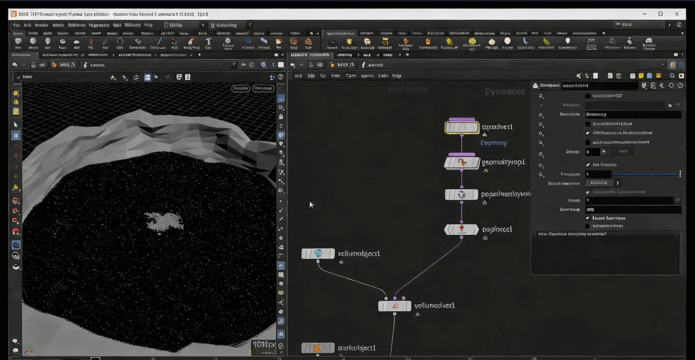Open the Layout menu in network editor

pyautogui.click(x=367, y=76)
